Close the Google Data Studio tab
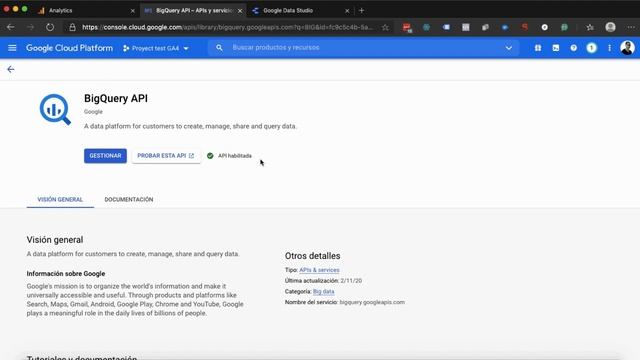Viewport: 640px width, 360px height. point(347,11)
